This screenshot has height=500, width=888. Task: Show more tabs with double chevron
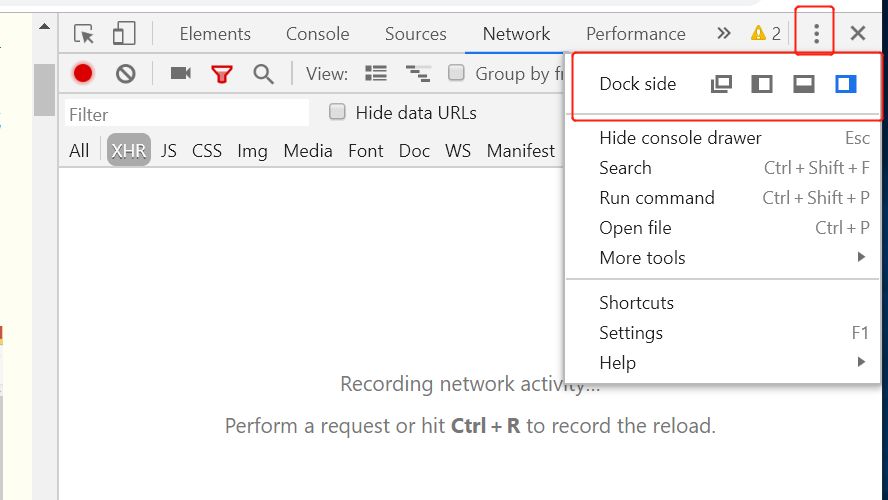(x=724, y=34)
